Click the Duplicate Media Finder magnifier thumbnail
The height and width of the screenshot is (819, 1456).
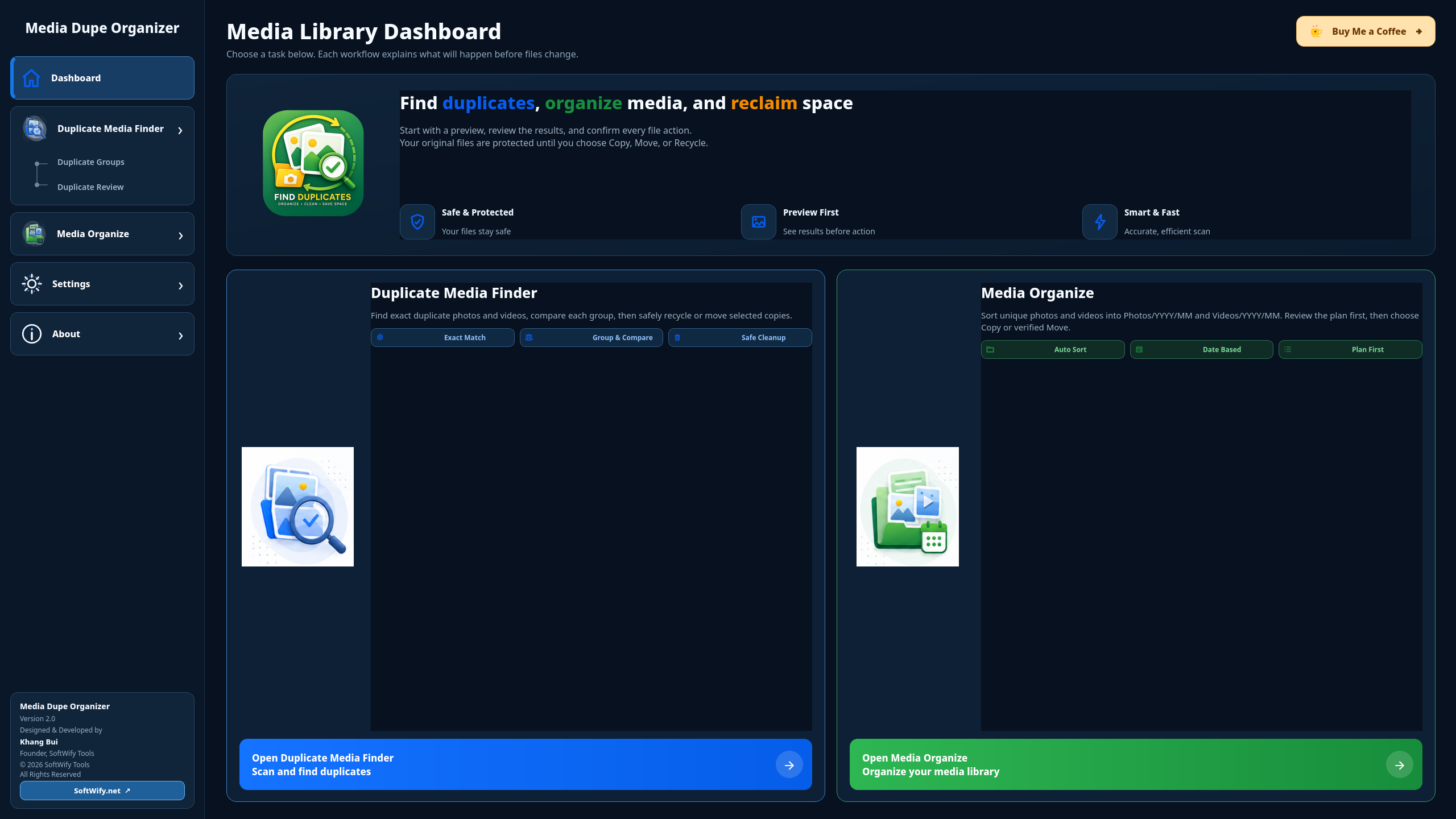click(297, 507)
